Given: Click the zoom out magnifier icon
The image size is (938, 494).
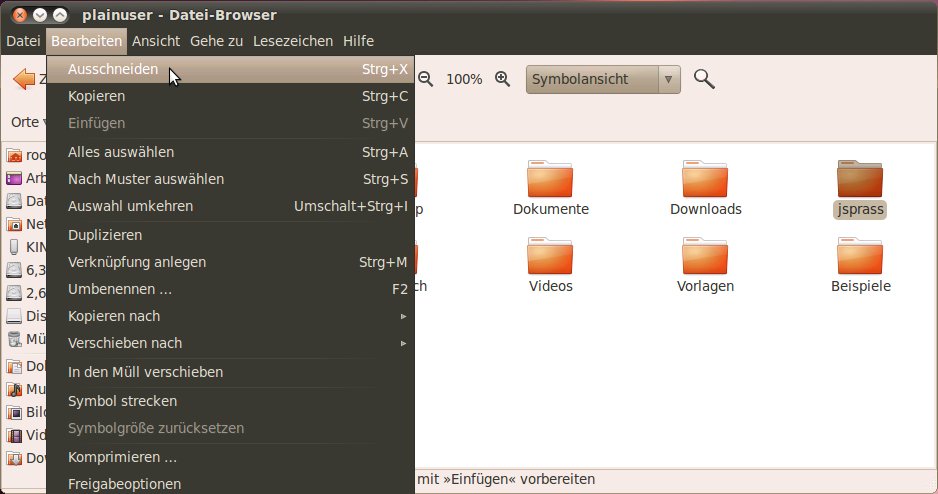Looking at the screenshot, I should click(425, 79).
